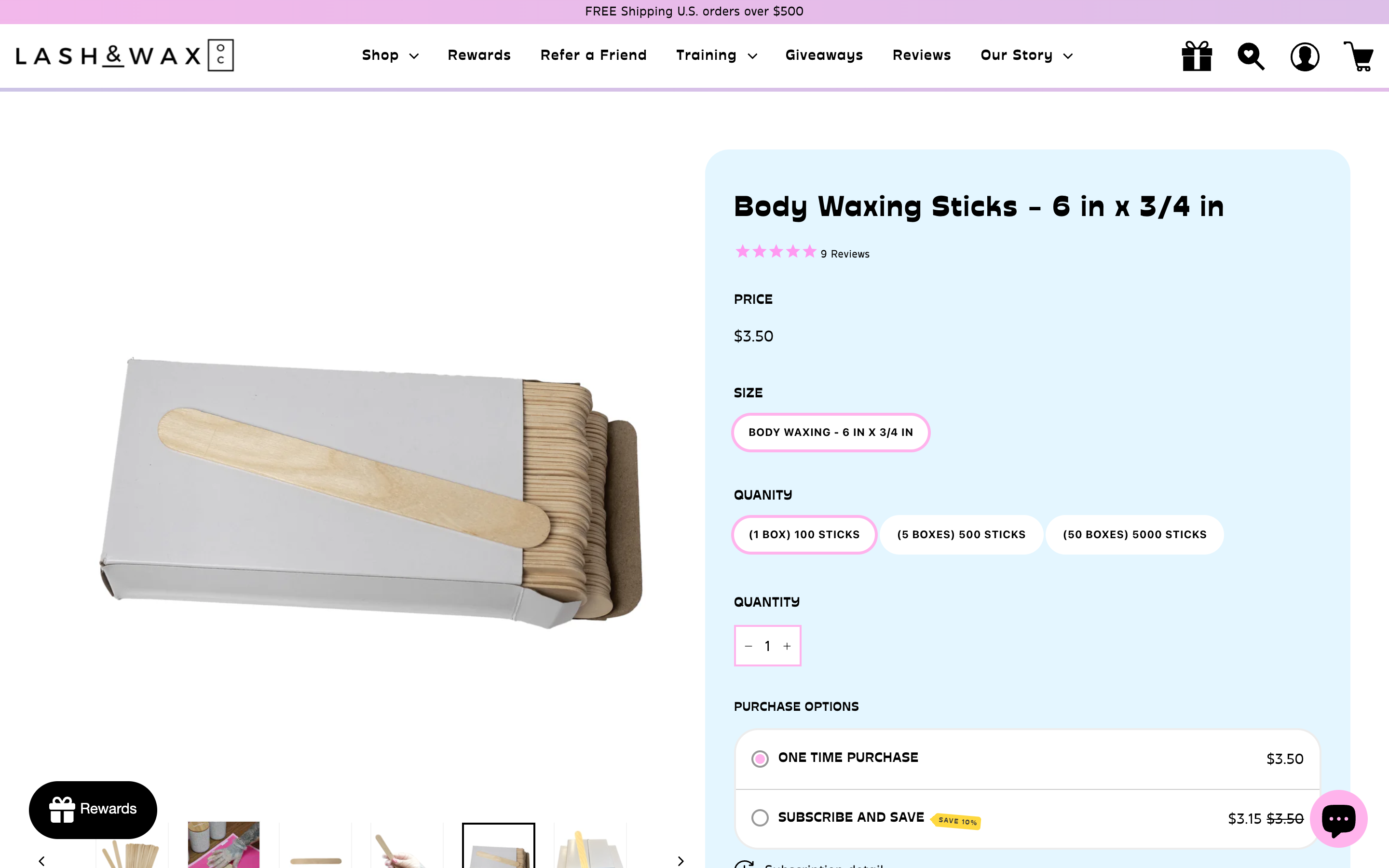Viewport: 1389px width, 868px height.
Task: Open the 9 Reviews link
Action: coord(844,254)
